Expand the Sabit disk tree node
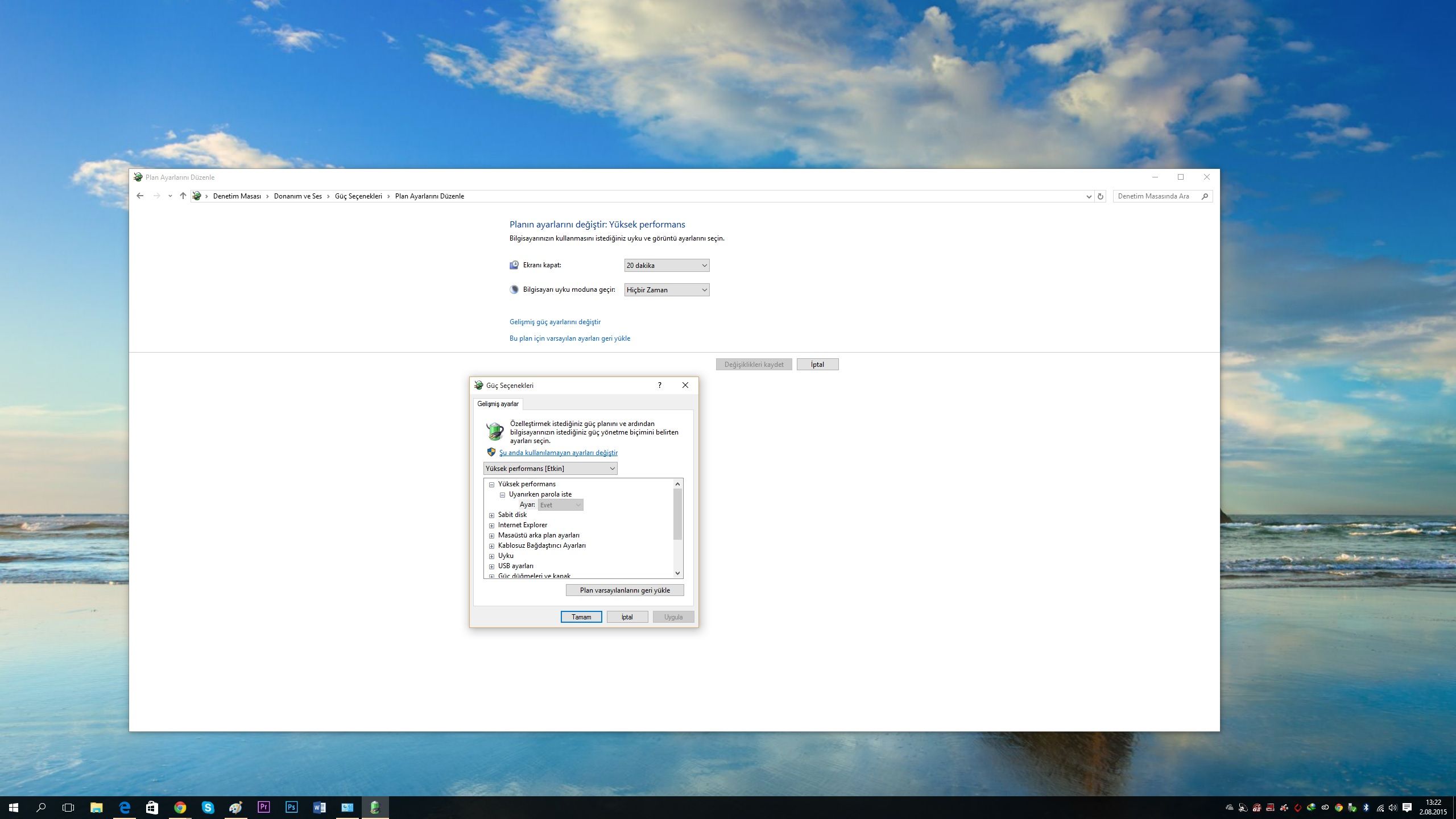Viewport: 1456px width, 819px height. pyautogui.click(x=492, y=515)
